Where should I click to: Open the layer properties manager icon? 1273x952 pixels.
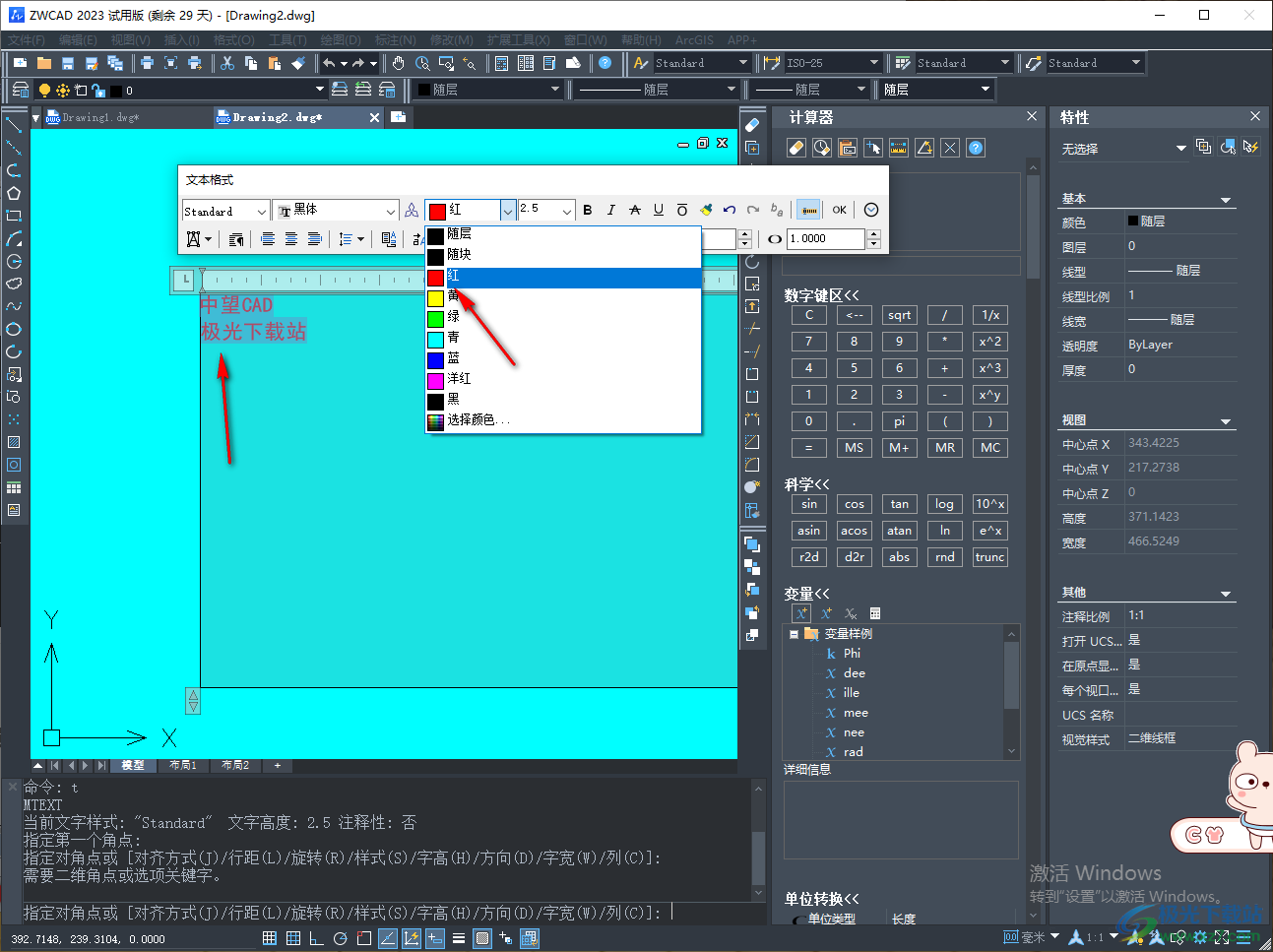pyautogui.click(x=21, y=90)
